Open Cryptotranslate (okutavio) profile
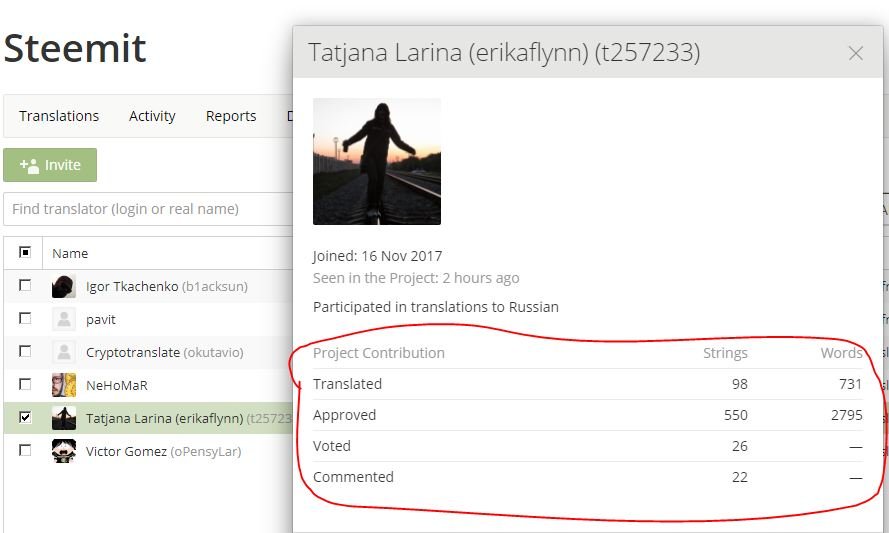 [164, 353]
